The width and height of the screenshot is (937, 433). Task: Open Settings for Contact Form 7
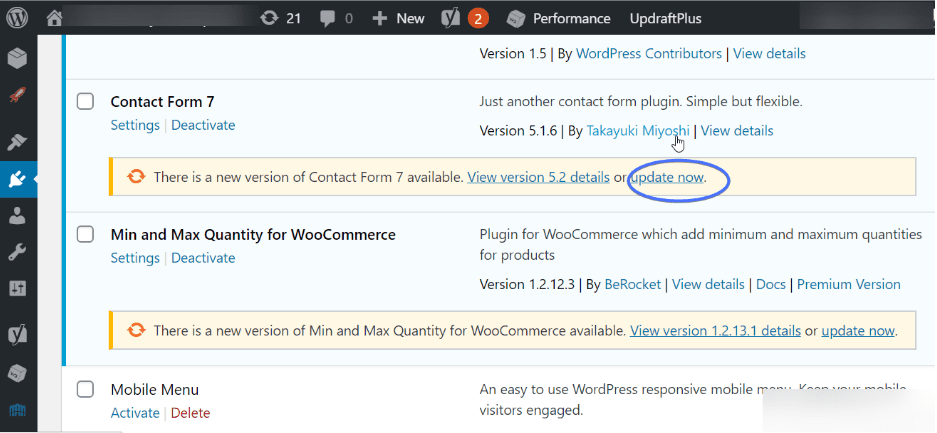coord(135,125)
